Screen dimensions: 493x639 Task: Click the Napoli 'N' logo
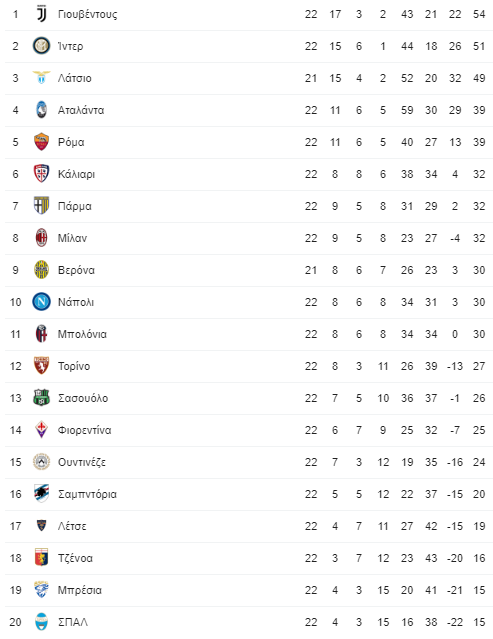click(x=41, y=302)
